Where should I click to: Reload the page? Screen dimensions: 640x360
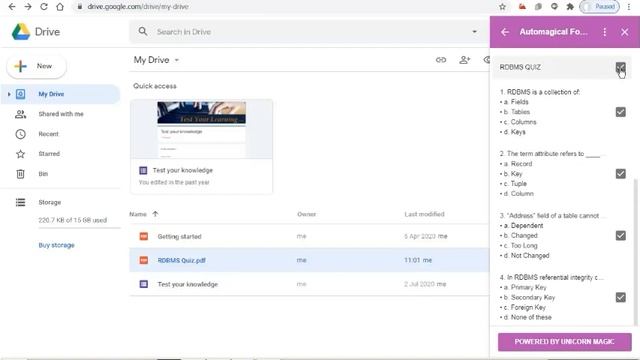click(44, 7)
